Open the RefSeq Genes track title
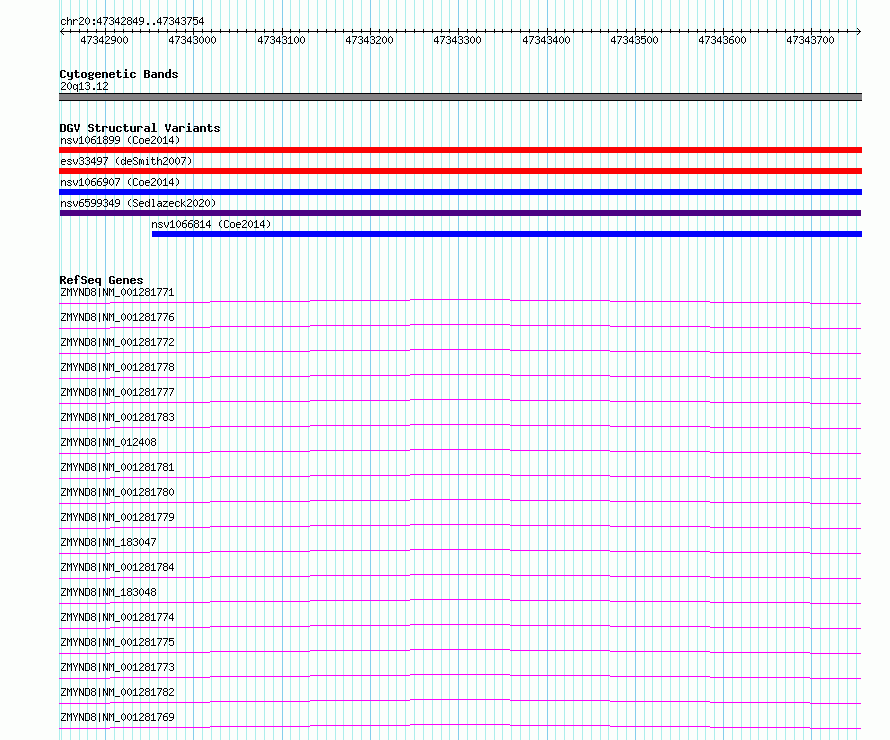890x740 pixels. tap(101, 280)
